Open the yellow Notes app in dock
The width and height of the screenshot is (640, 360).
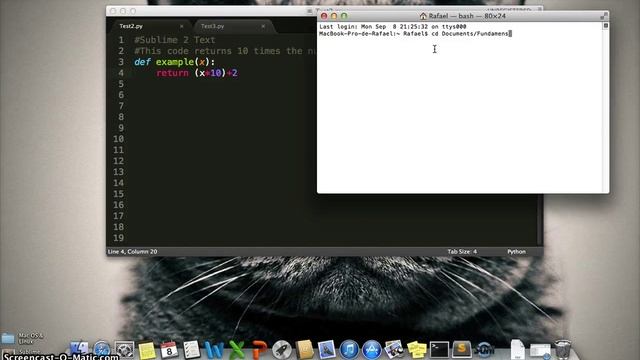click(x=147, y=350)
